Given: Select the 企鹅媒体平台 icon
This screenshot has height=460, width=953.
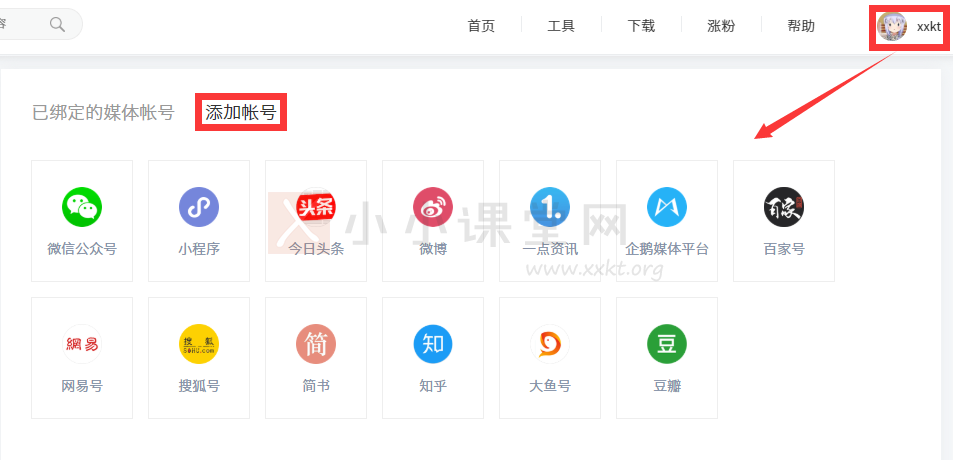Looking at the screenshot, I should (667, 207).
